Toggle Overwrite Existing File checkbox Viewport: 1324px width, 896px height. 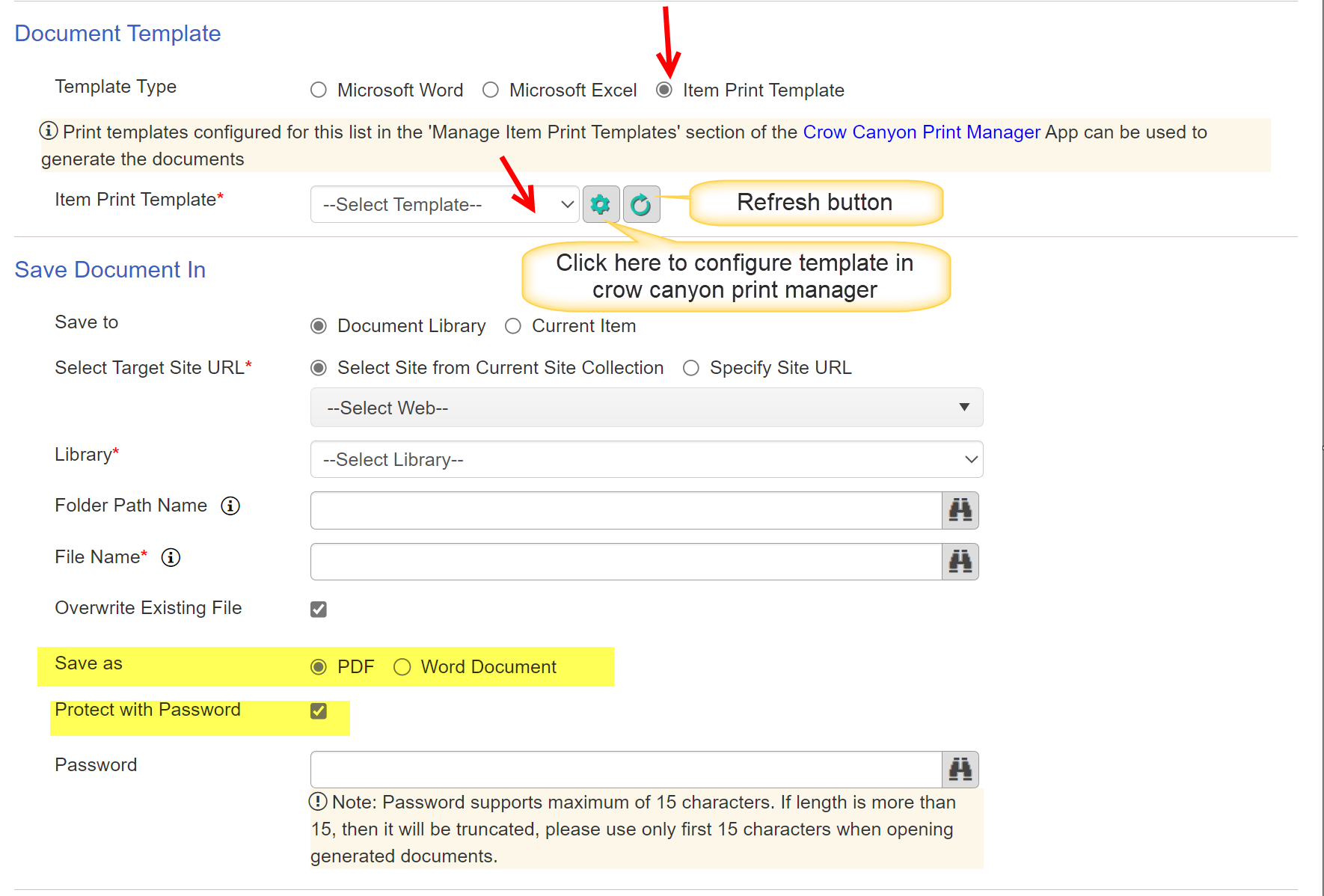319,610
